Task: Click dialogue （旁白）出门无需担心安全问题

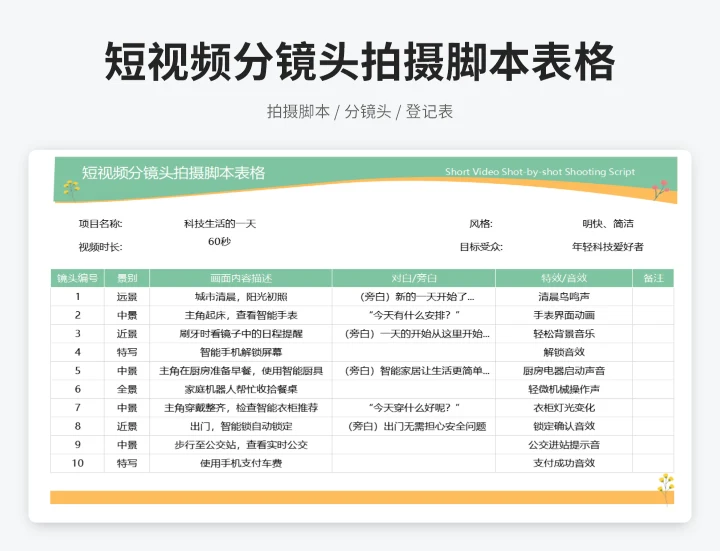Action: (414, 426)
